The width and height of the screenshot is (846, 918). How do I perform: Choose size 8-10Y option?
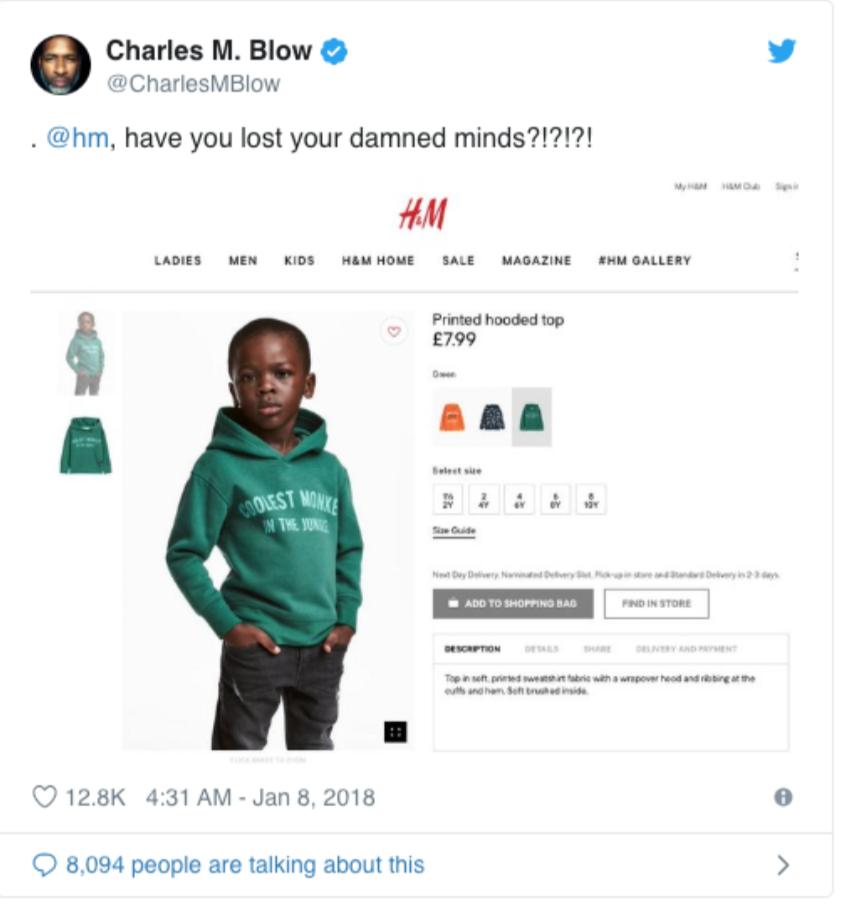click(x=591, y=499)
